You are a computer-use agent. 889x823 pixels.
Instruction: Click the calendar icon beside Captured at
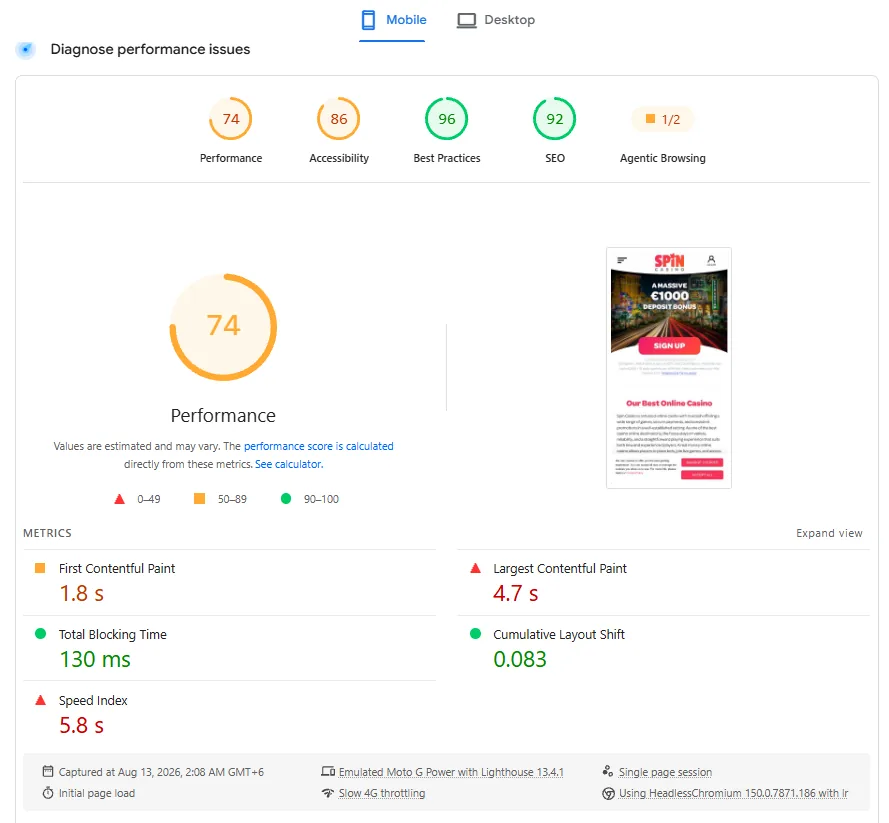pos(48,771)
